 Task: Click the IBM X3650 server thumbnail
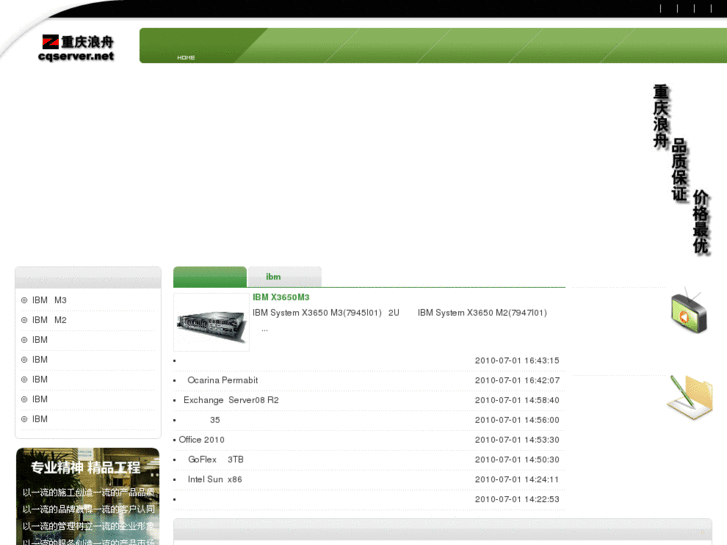pos(211,322)
